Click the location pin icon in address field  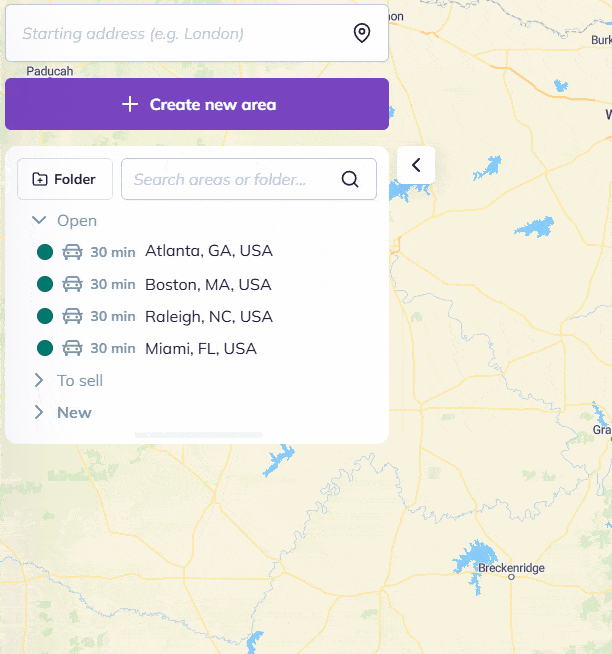pos(362,34)
